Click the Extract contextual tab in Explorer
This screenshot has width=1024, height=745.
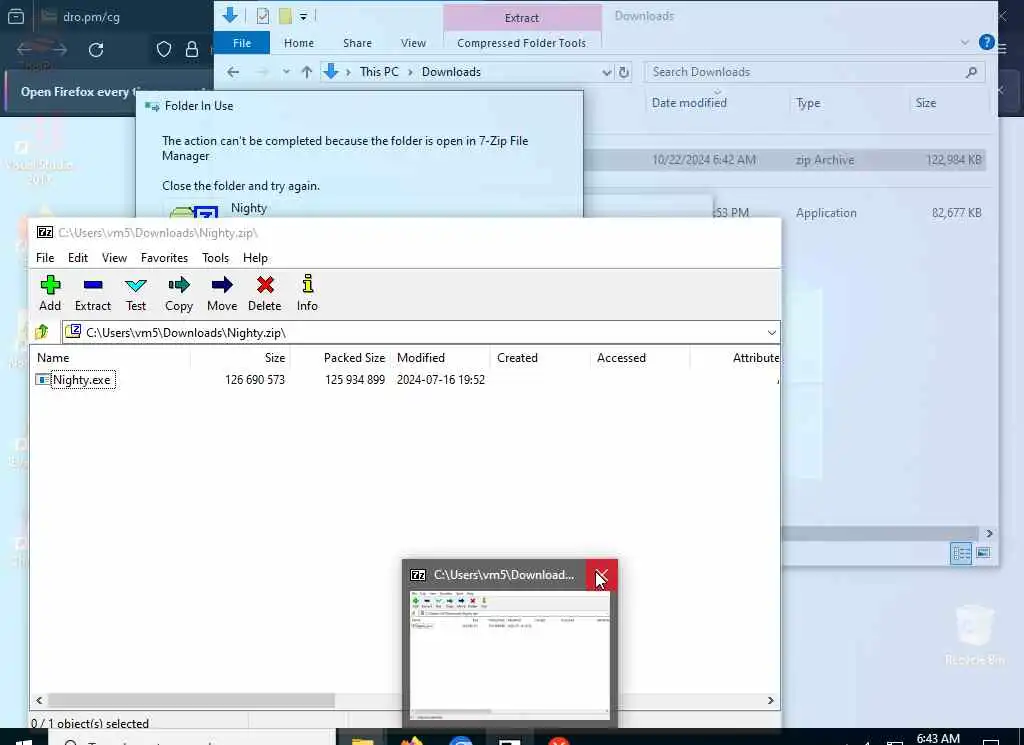point(522,18)
